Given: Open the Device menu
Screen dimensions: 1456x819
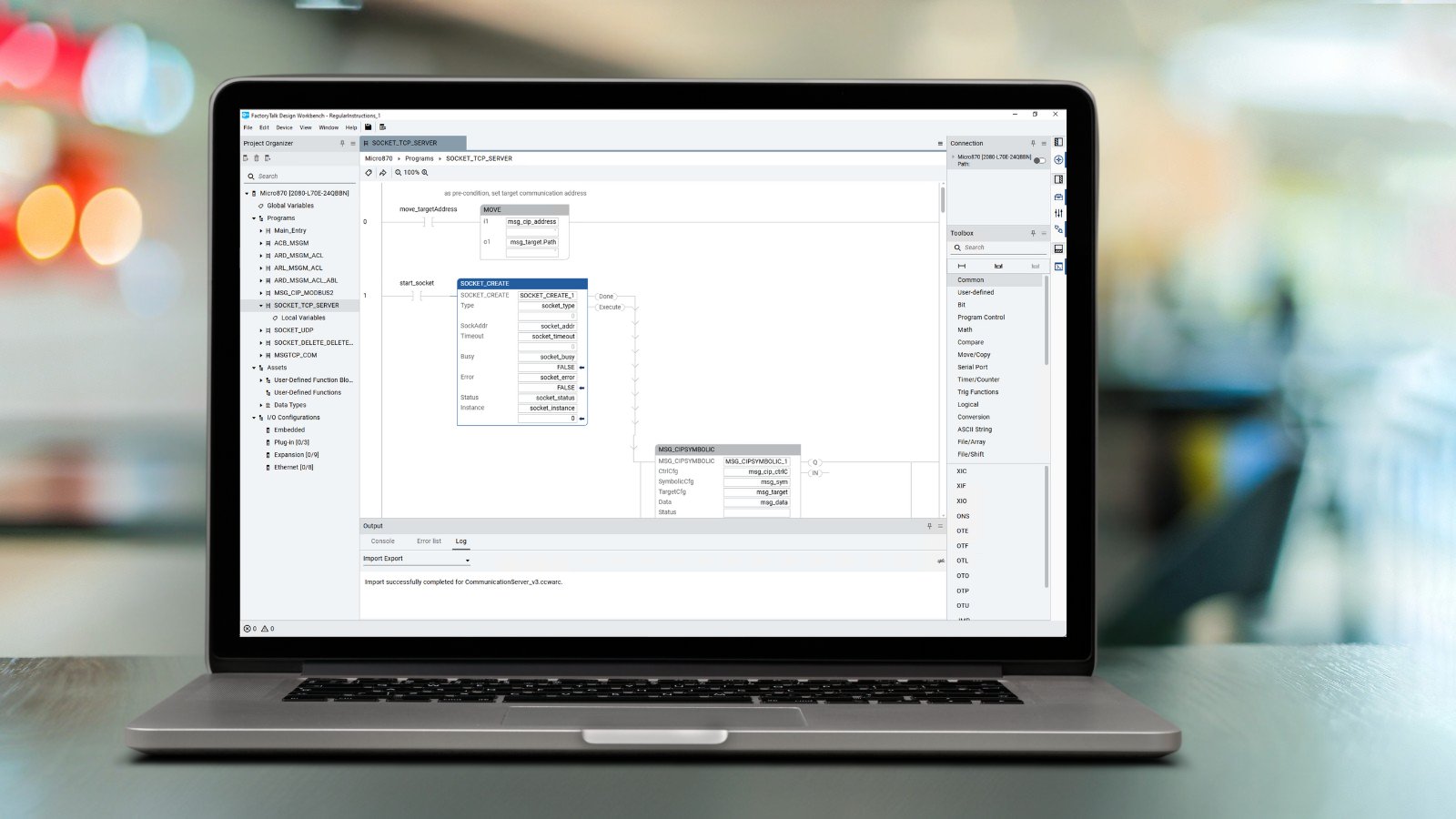Looking at the screenshot, I should click(x=284, y=127).
